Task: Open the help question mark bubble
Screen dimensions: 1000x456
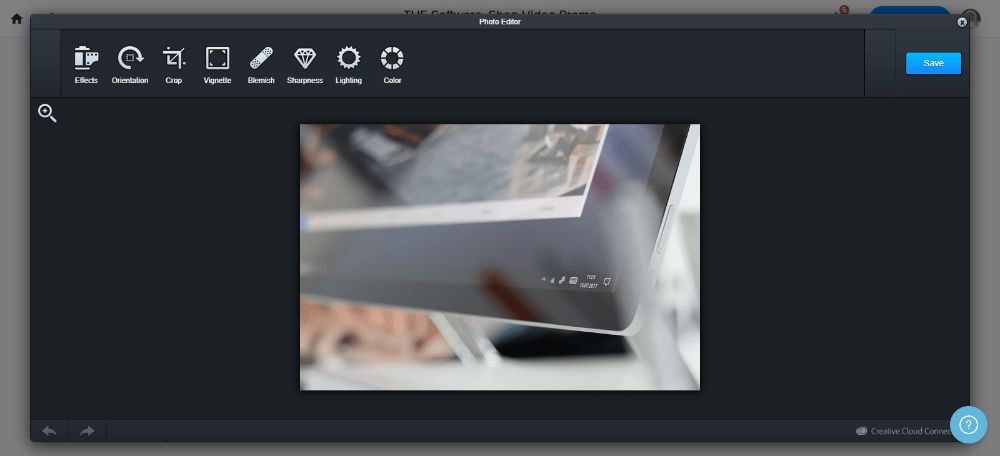Action: pos(968,425)
